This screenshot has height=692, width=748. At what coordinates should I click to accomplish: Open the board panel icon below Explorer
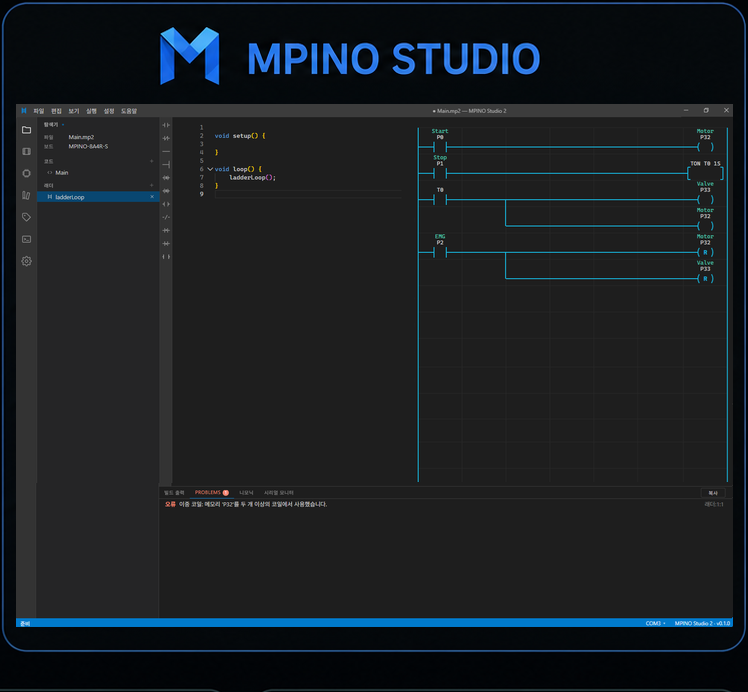point(27,151)
